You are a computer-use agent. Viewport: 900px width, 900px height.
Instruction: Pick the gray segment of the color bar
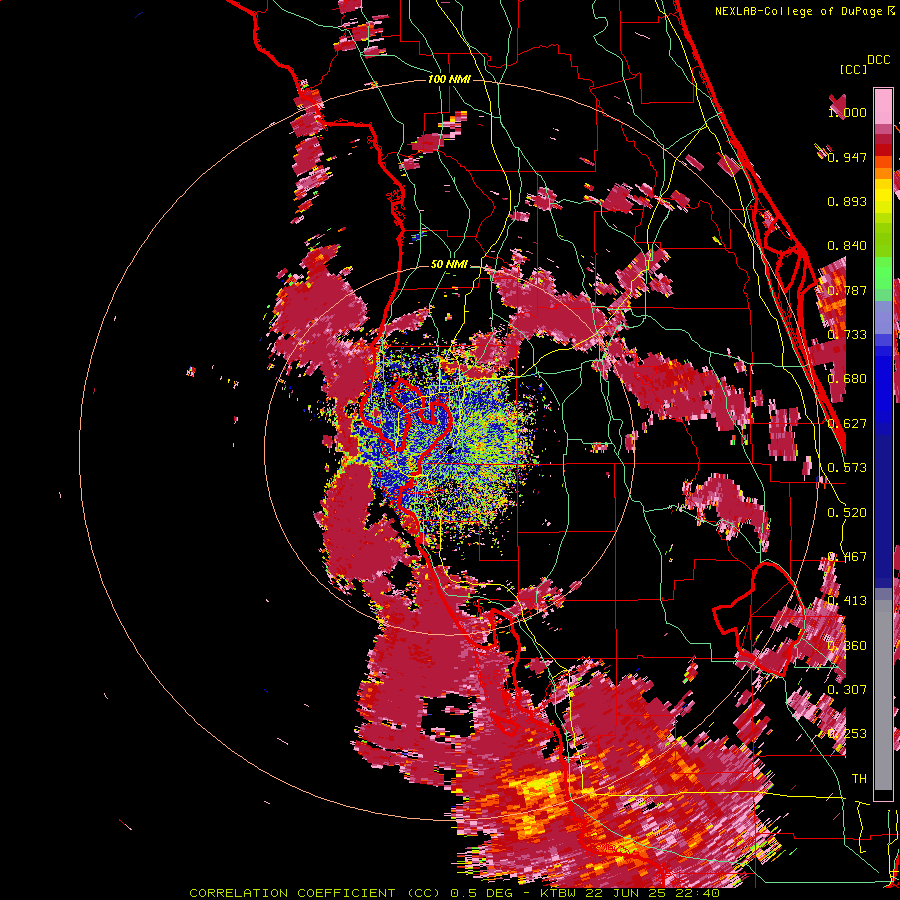coord(883,695)
